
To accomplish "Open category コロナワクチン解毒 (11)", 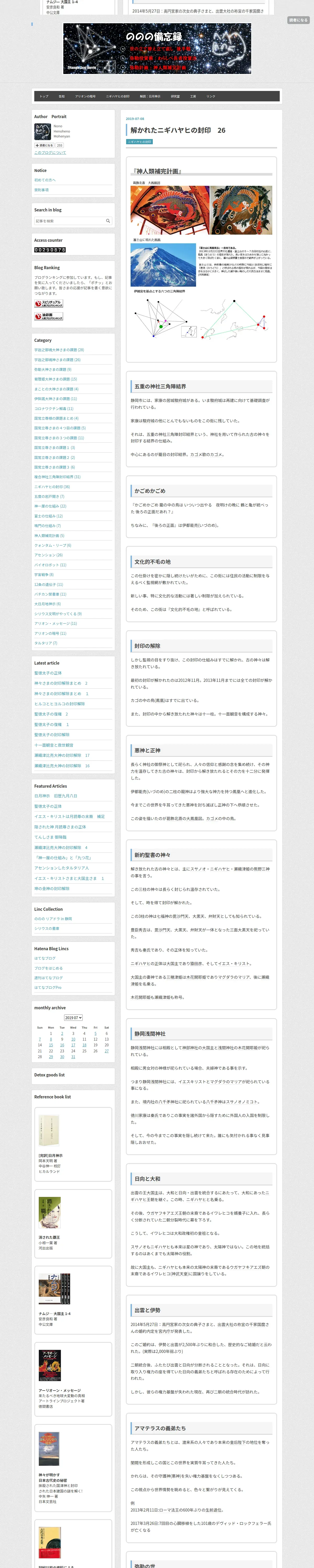I will (54, 408).
